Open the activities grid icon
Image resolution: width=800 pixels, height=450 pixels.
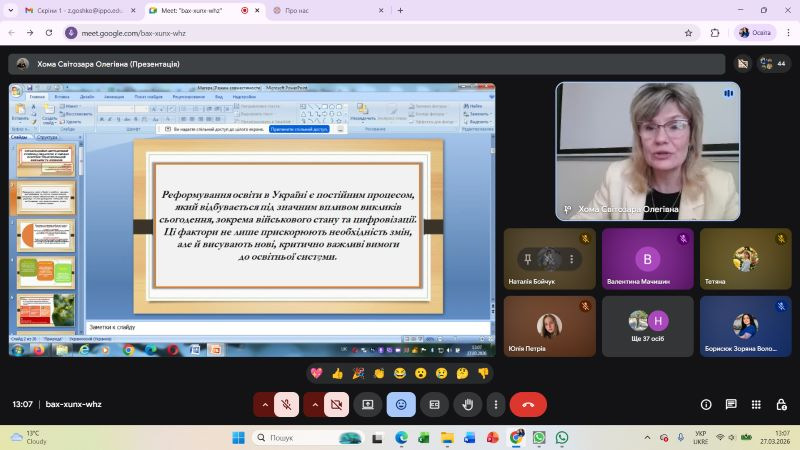click(756, 405)
